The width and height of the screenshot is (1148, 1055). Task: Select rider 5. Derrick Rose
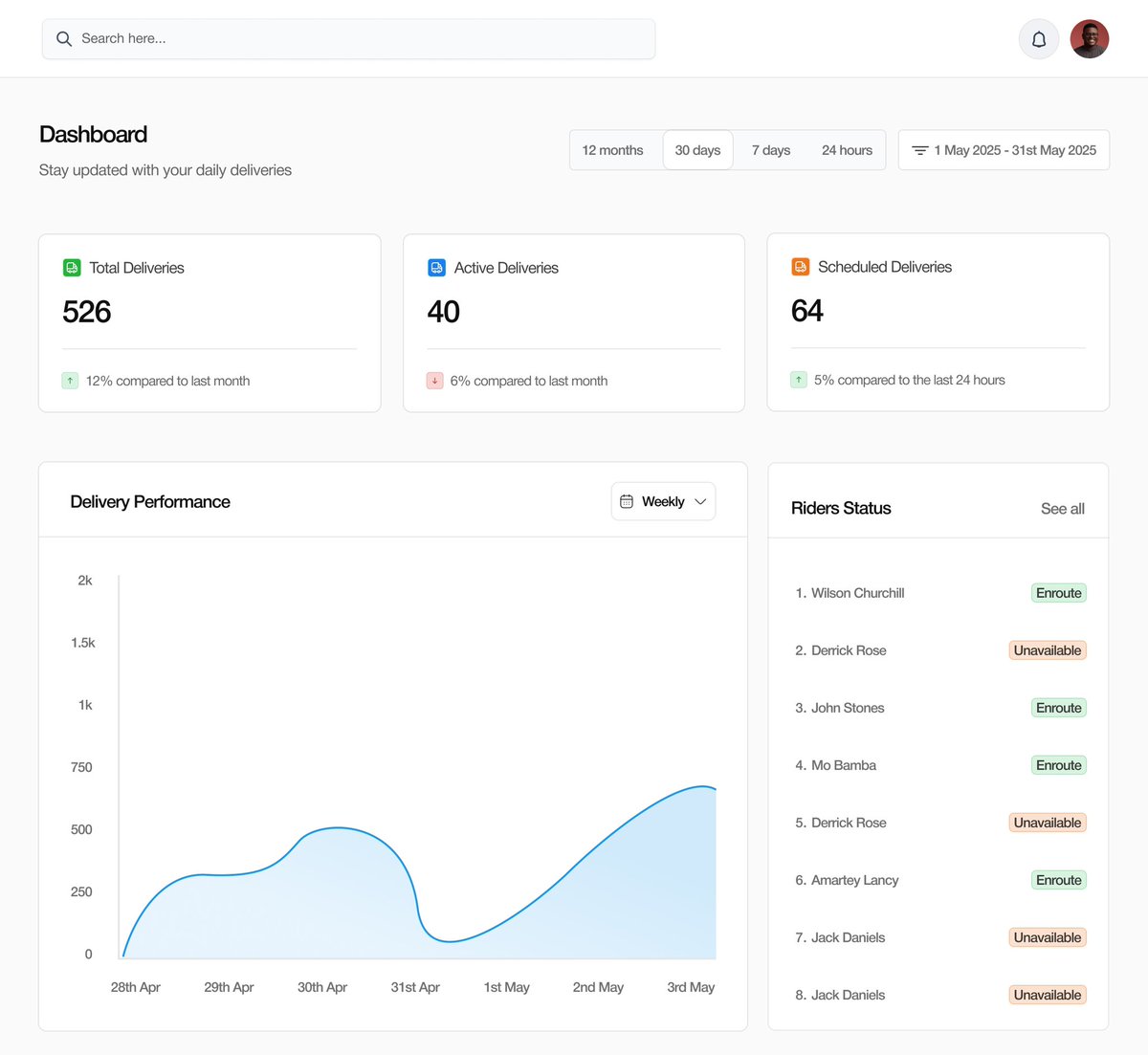(841, 823)
